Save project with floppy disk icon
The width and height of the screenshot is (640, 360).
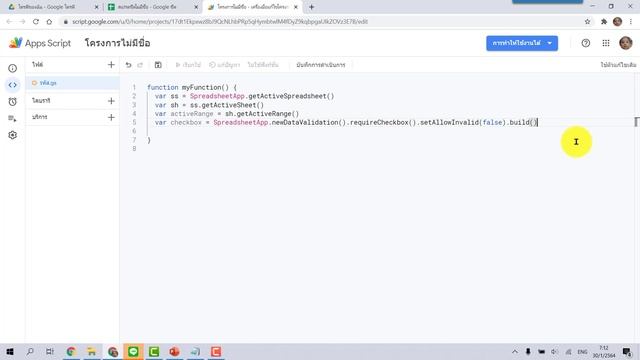click(x=158, y=65)
